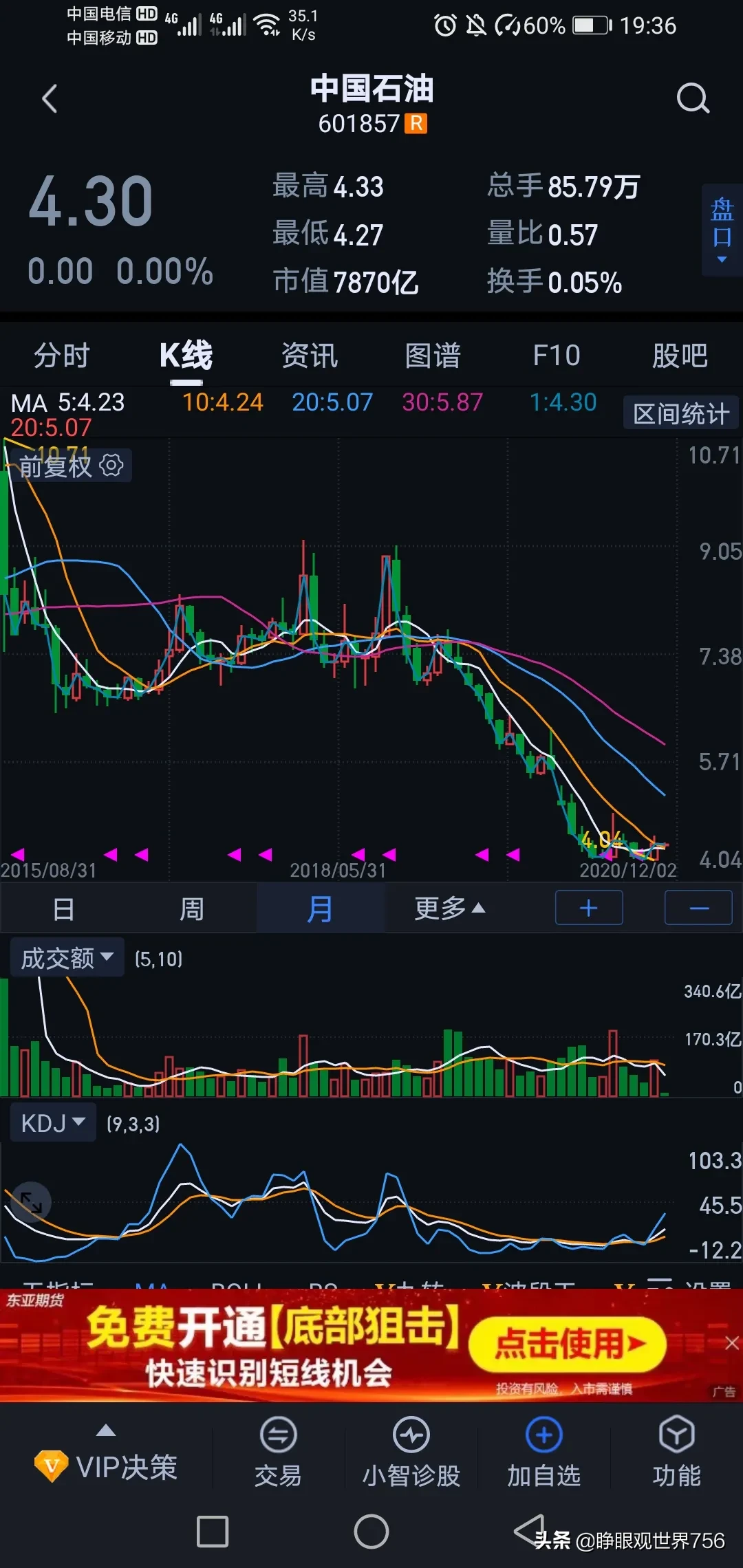Image resolution: width=743 pixels, height=1568 pixels.
Task: Tap the MA 5:4.23 label
Action: tap(68, 402)
